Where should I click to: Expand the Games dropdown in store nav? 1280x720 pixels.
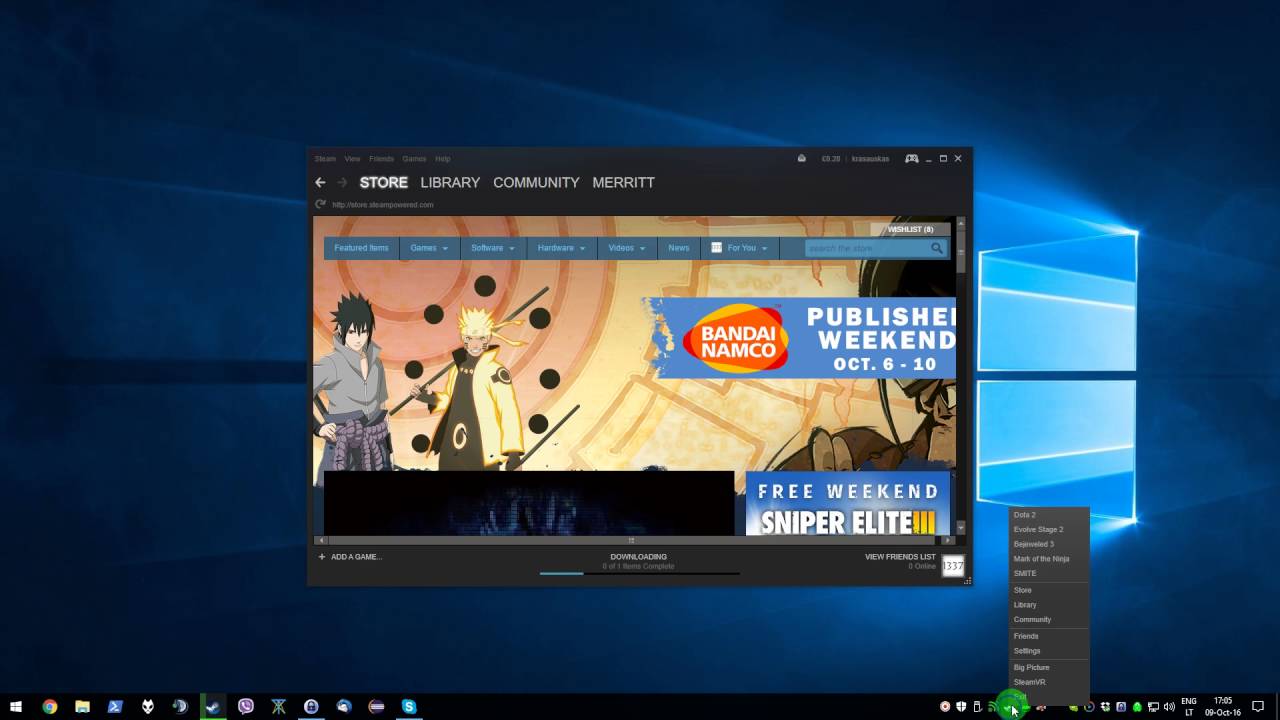[x=429, y=248]
